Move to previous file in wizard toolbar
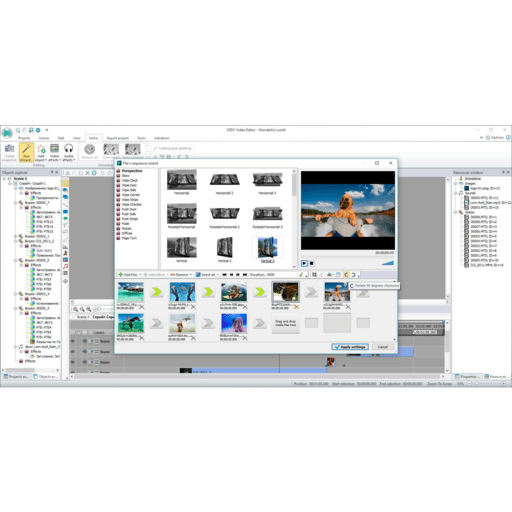512x512 pixels. [x=231, y=275]
